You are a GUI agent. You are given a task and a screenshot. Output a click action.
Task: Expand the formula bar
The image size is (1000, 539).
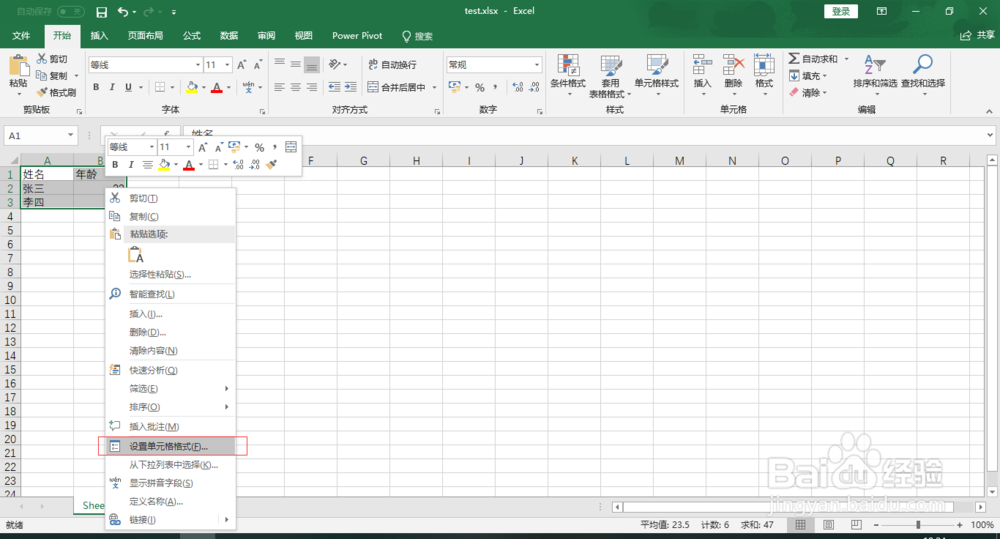click(x=989, y=135)
